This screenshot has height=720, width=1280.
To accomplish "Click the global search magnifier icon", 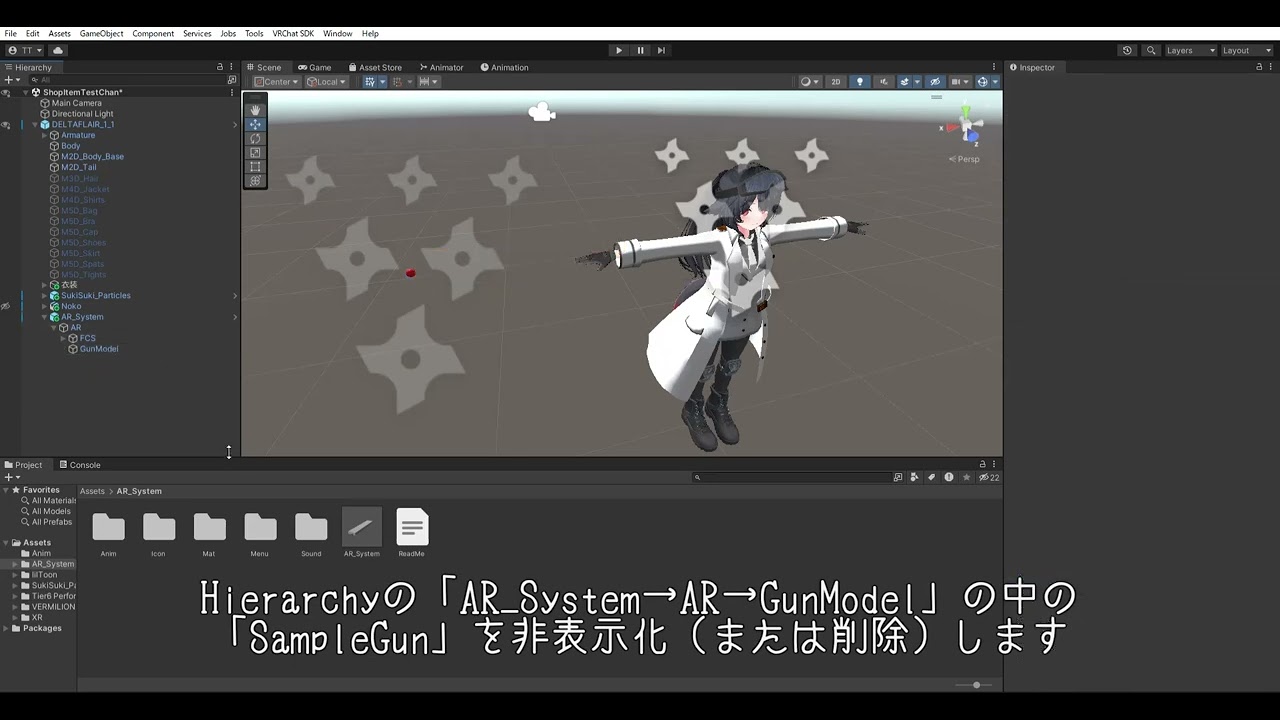I will [1151, 50].
